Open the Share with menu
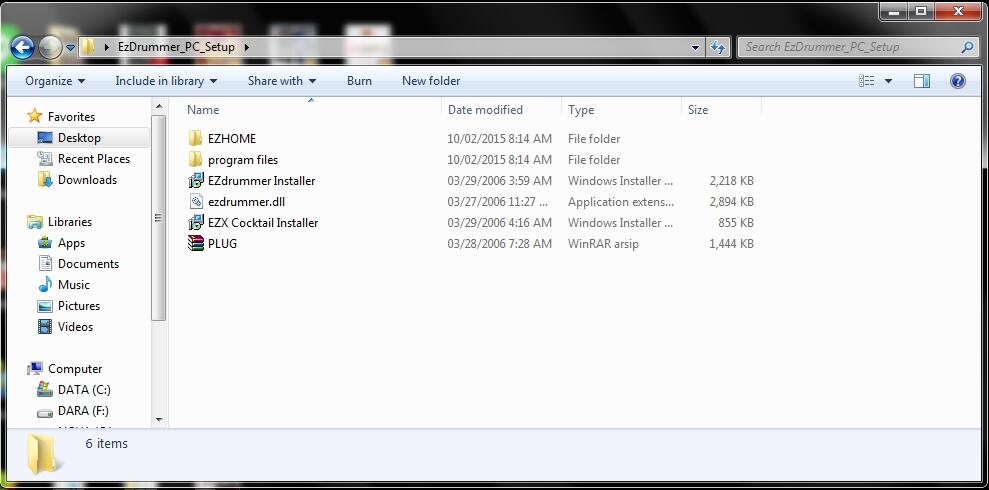 [282, 81]
